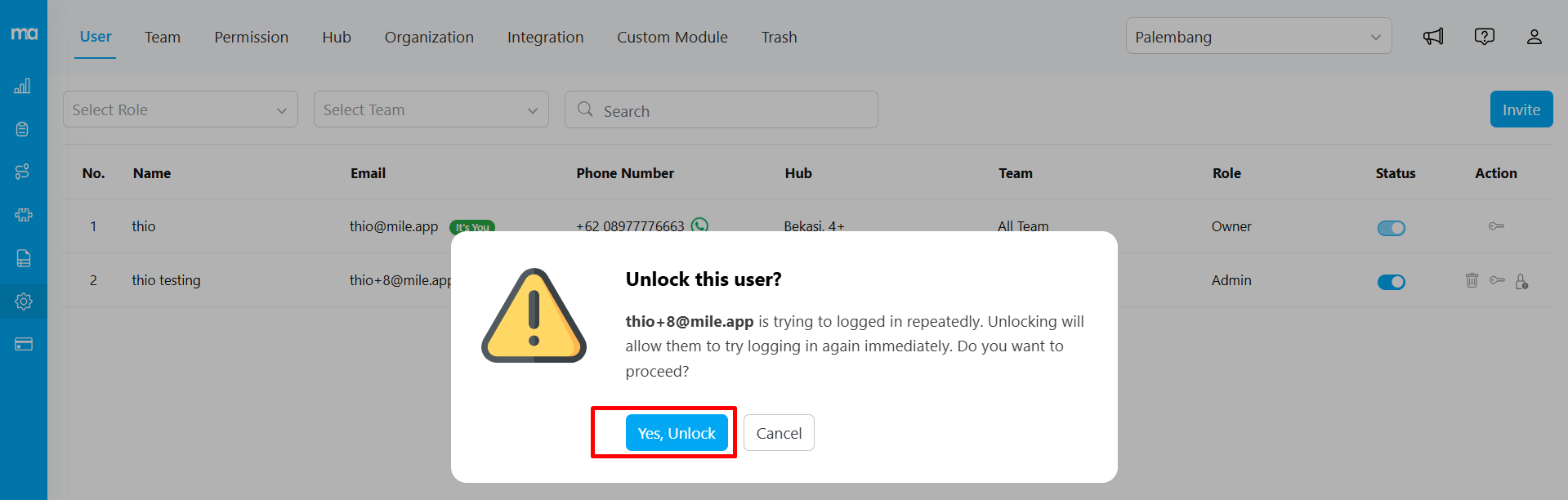Click the key icon in thio's row
Image resolution: width=1568 pixels, height=500 pixels.
(1496, 226)
